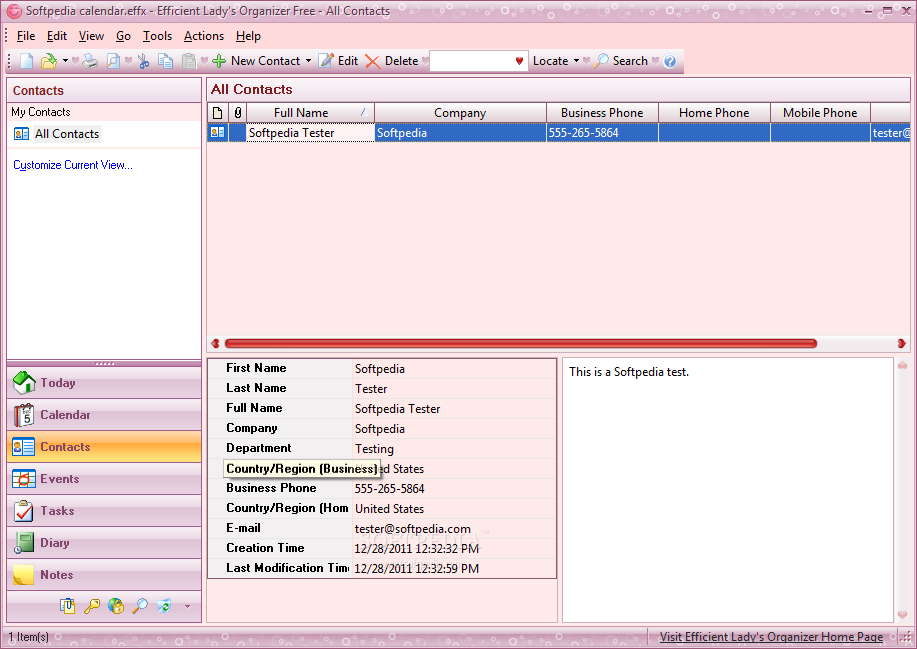The image size is (917, 649).
Task: Click the Testing Department value
Action: pyautogui.click(x=374, y=449)
